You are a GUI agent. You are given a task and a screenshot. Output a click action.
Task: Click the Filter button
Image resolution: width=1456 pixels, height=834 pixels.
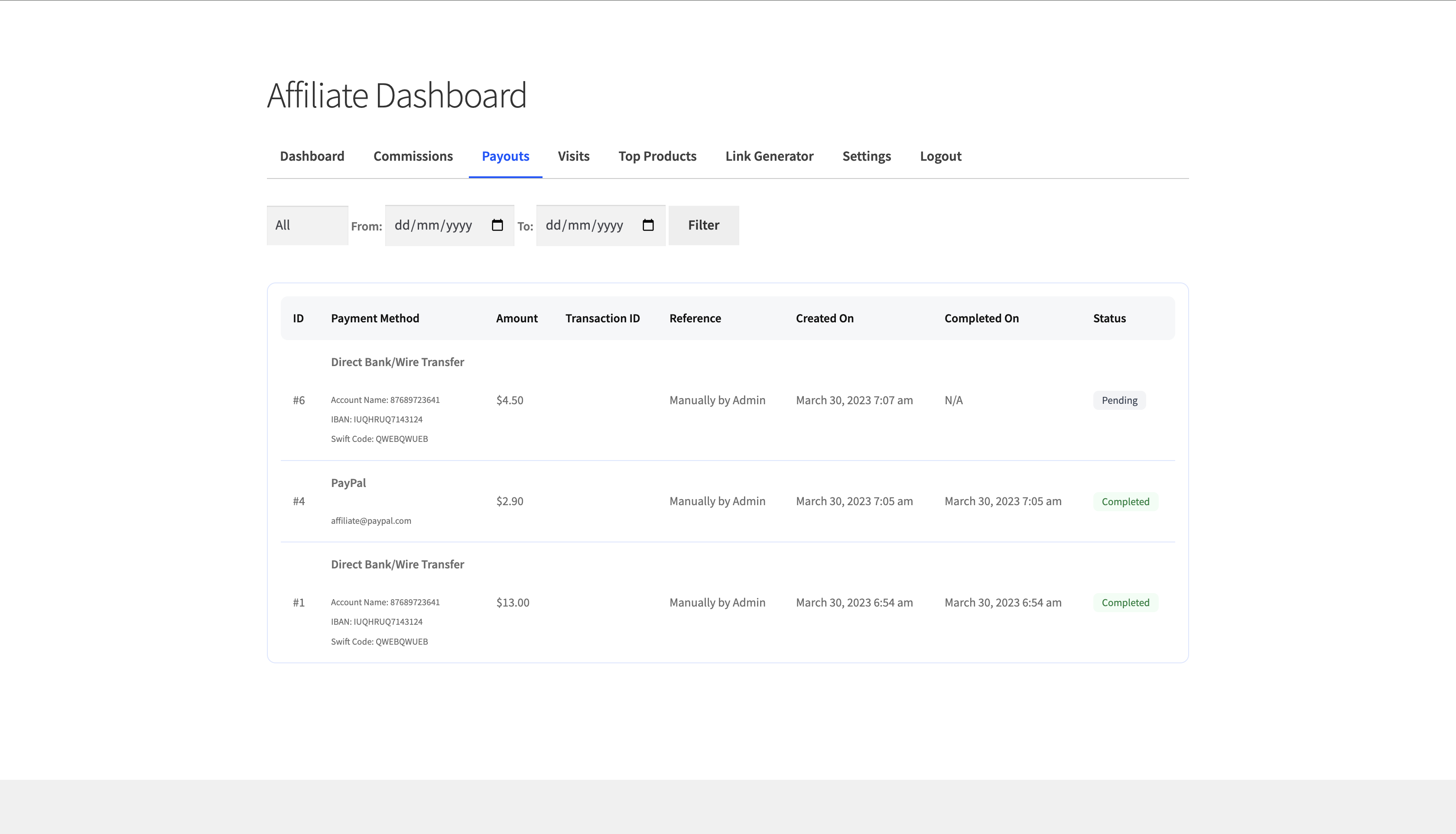coord(703,224)
